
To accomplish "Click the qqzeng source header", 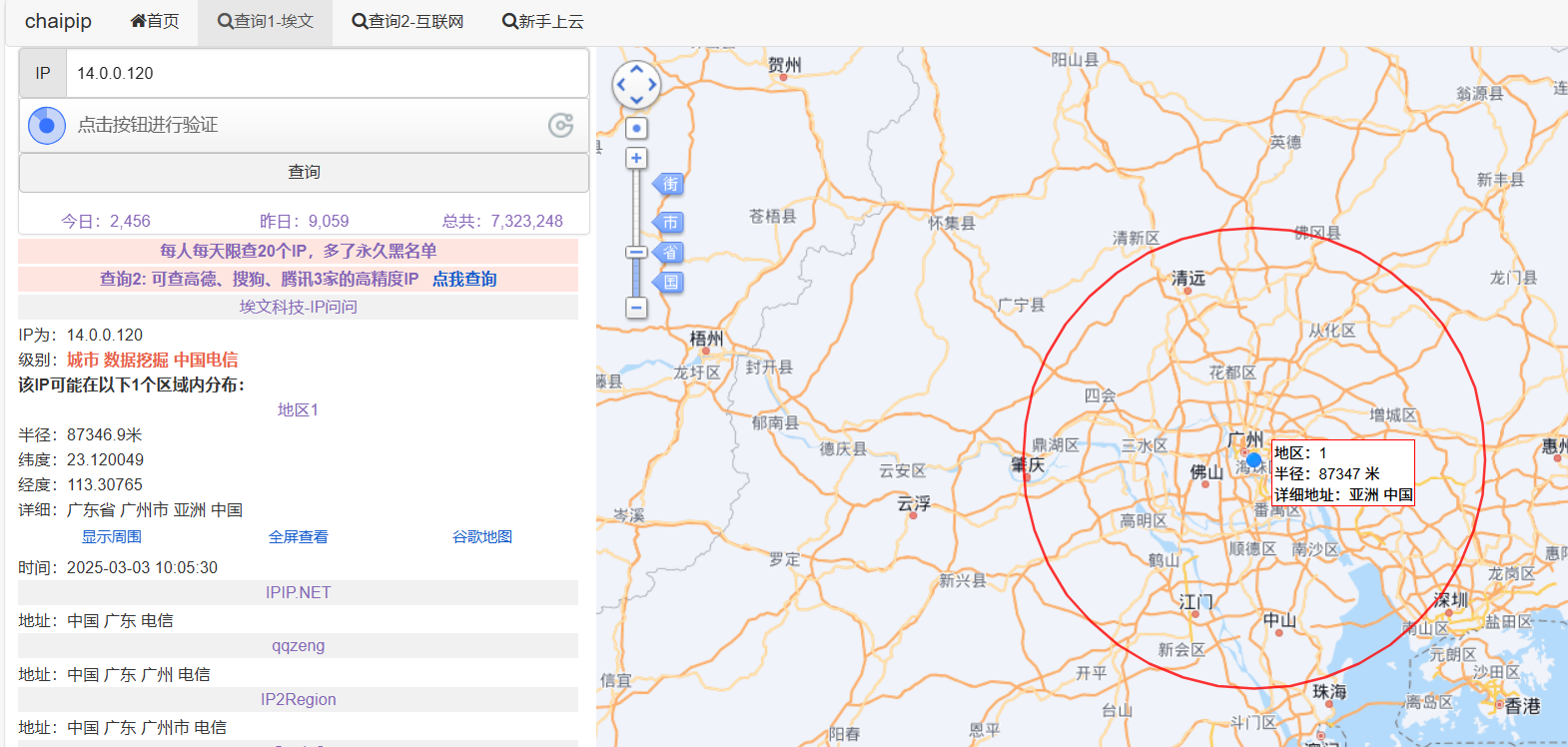I will click(x=298, y=645).
